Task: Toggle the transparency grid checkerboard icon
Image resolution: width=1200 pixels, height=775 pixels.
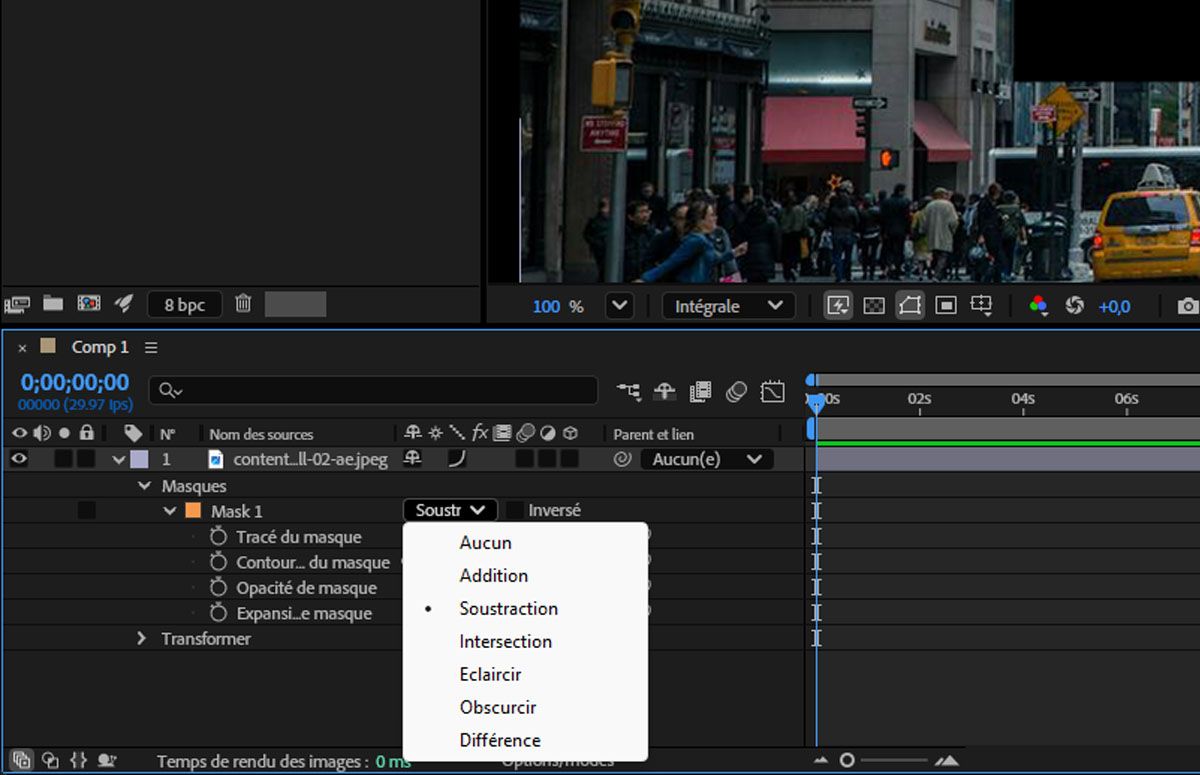Action: click(874, 306)
